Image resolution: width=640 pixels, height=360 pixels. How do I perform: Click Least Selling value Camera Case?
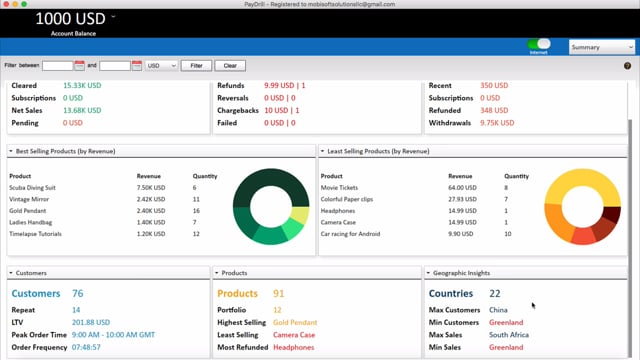coord(294,335)
